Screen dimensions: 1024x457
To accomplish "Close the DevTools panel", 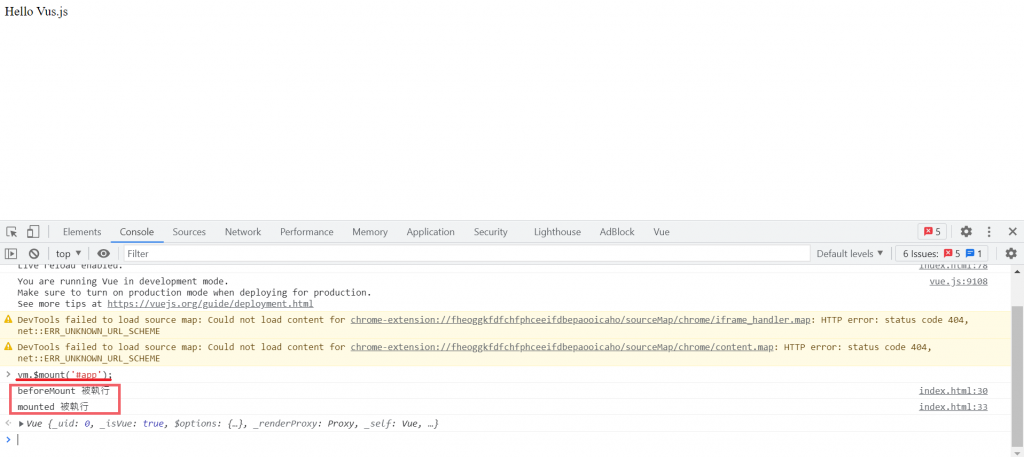I will 1012,232.
